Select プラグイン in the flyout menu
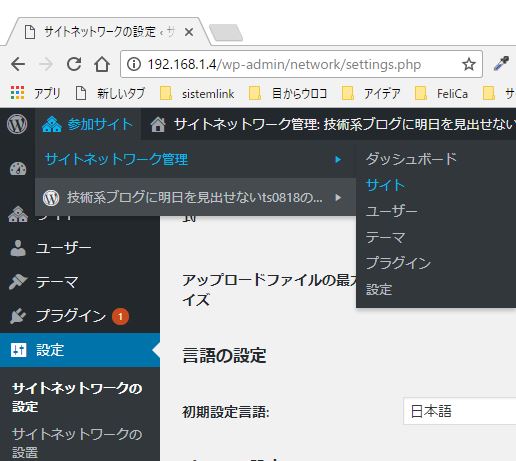516x461 pixels. 398,263
